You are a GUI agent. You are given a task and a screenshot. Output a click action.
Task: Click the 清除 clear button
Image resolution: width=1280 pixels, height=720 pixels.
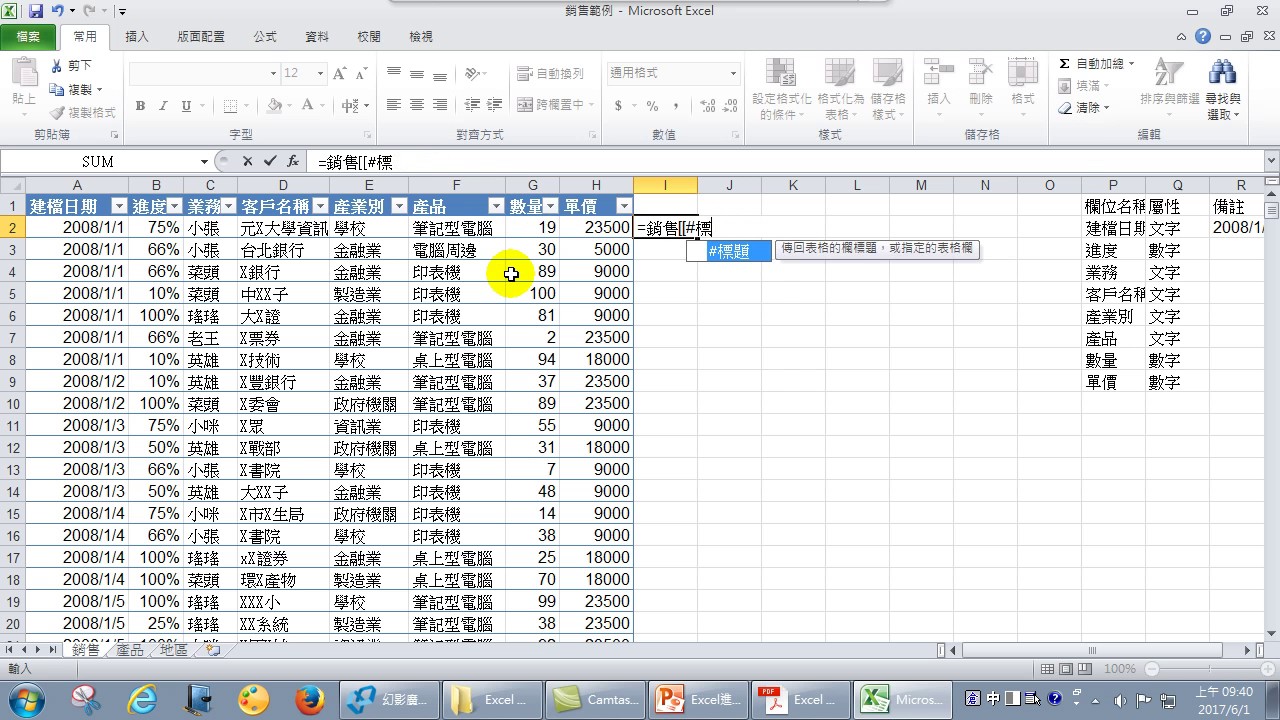coord(1086,107)
